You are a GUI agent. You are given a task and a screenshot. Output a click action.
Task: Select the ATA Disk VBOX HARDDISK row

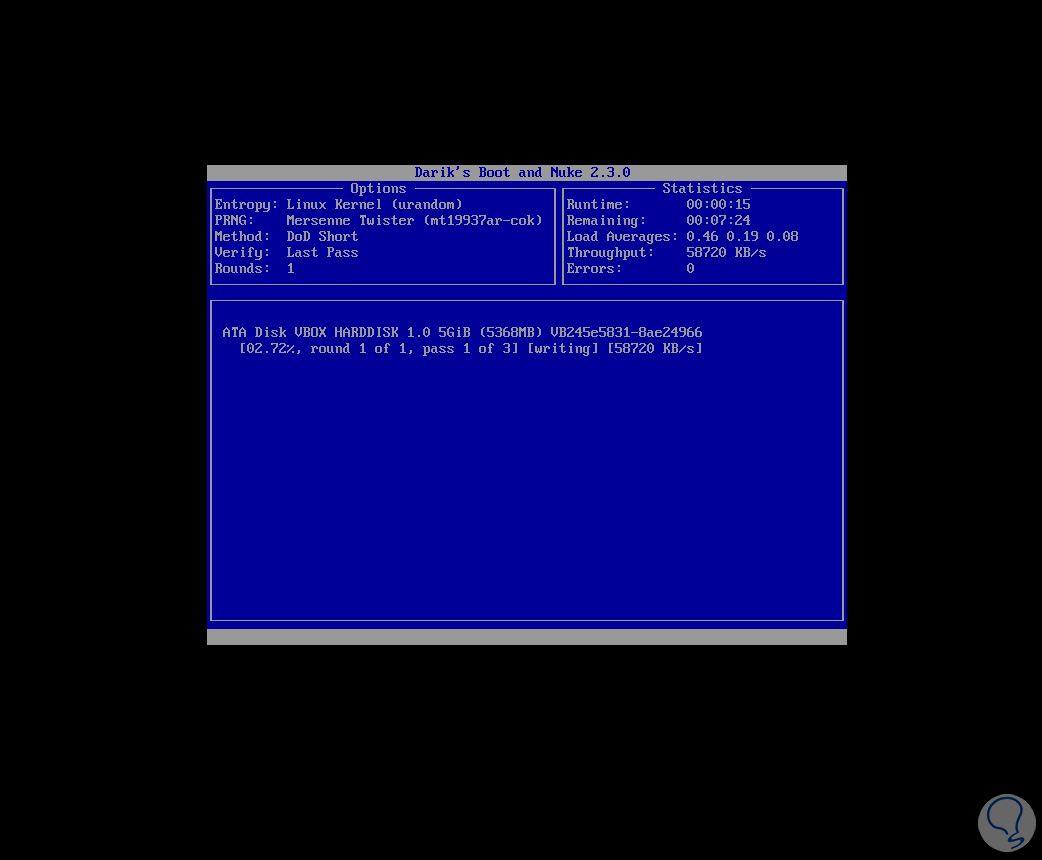(x=462, y=332)
